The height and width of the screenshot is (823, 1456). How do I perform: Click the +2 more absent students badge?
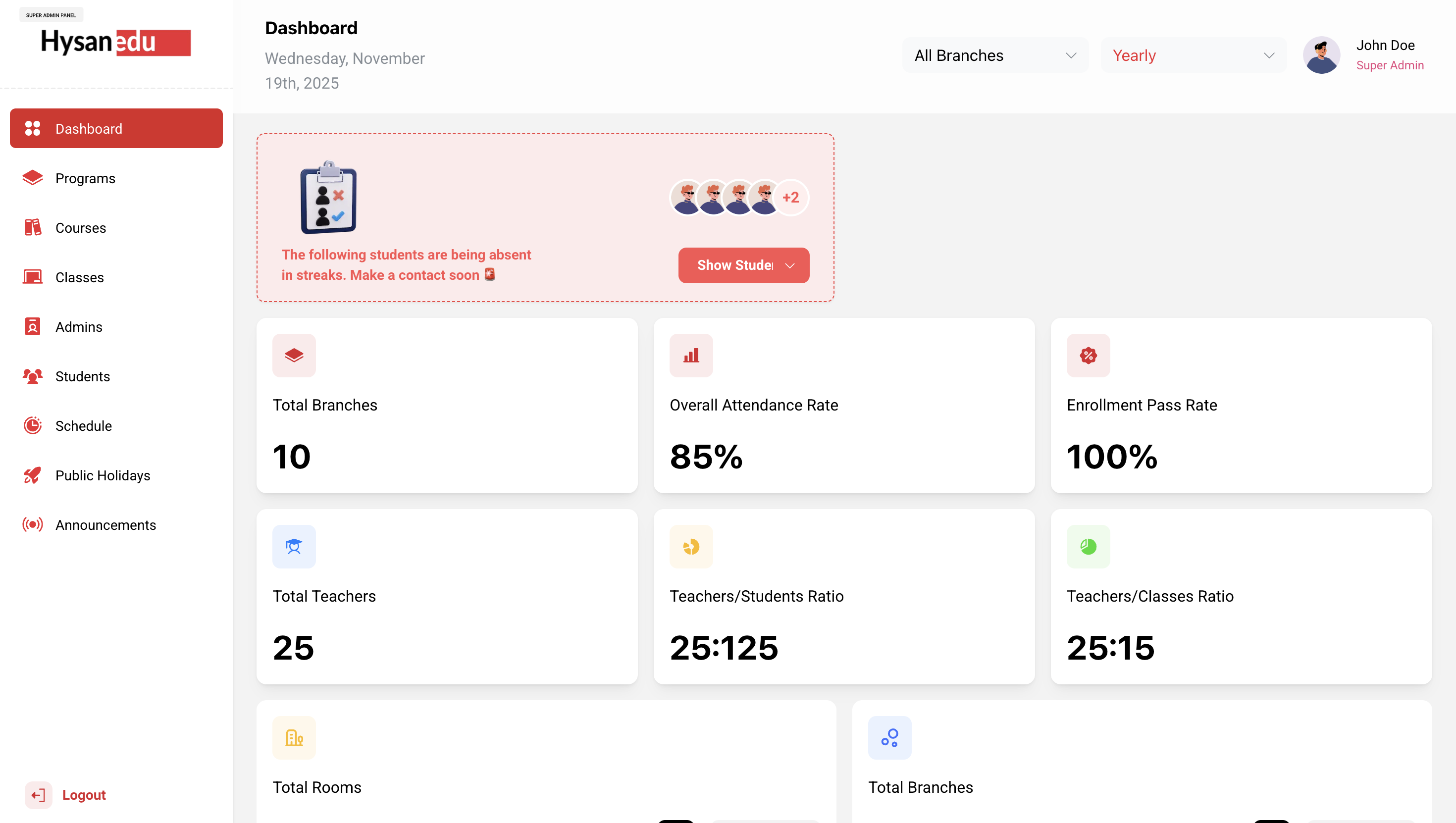point(790,197)
